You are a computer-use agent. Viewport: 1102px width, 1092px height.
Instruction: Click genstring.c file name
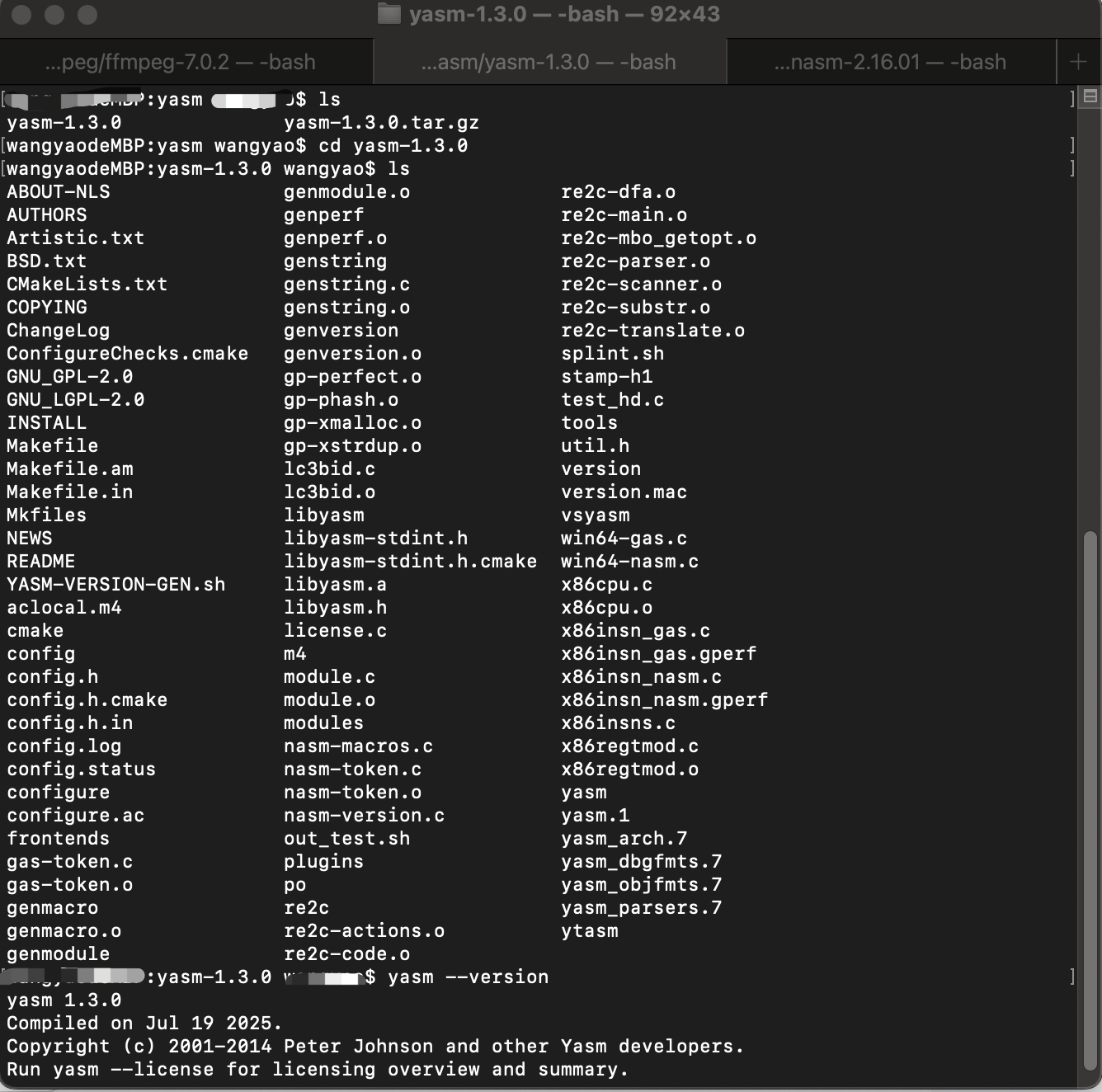tap(347, 284)
